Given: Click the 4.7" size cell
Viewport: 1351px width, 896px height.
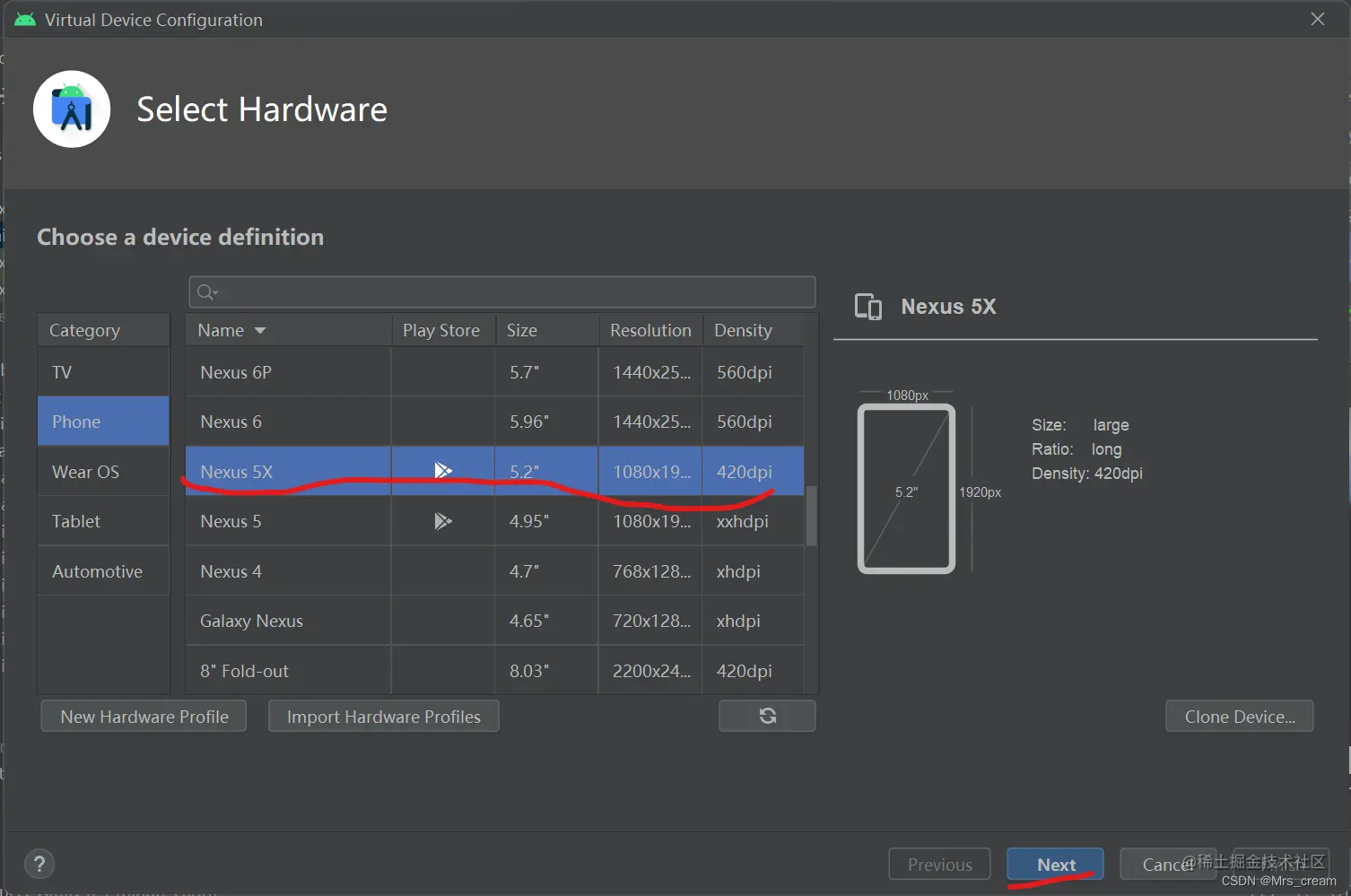Looking at the screenshot, I should [546, 571].
